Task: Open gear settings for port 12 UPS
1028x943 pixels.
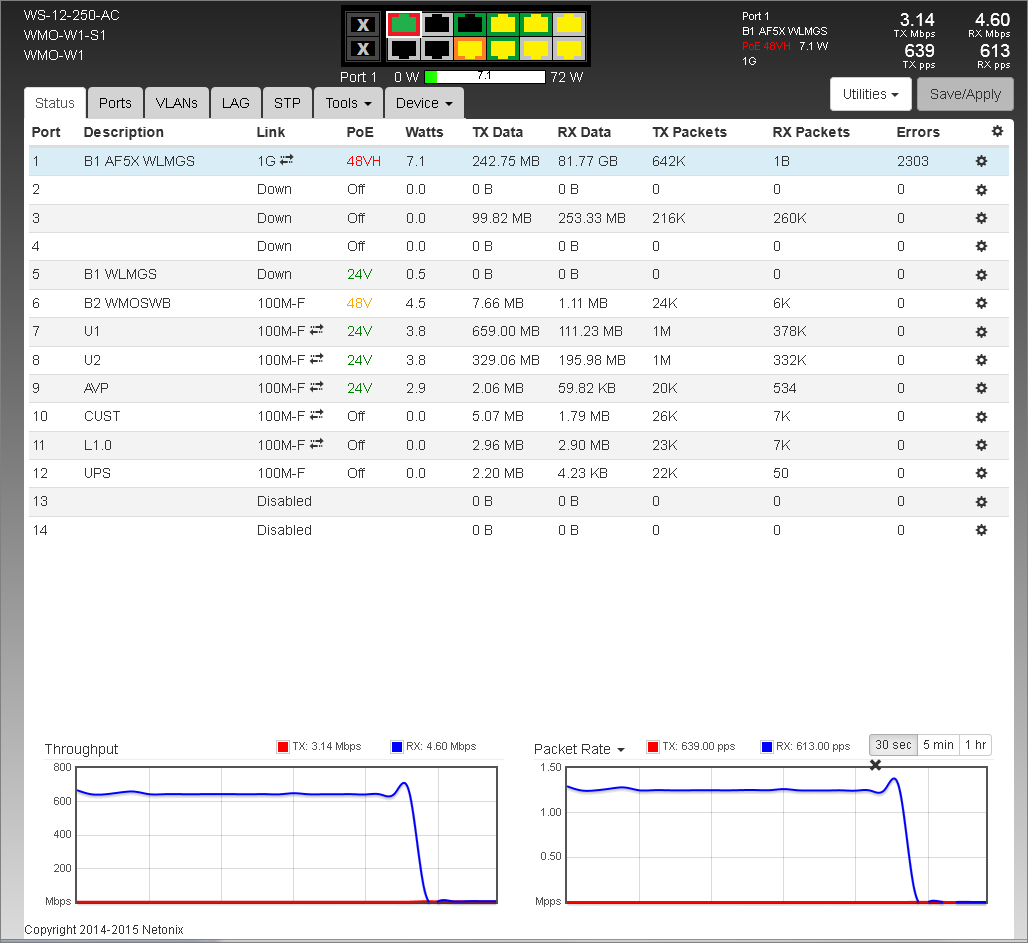Action: tap(981, 473)
